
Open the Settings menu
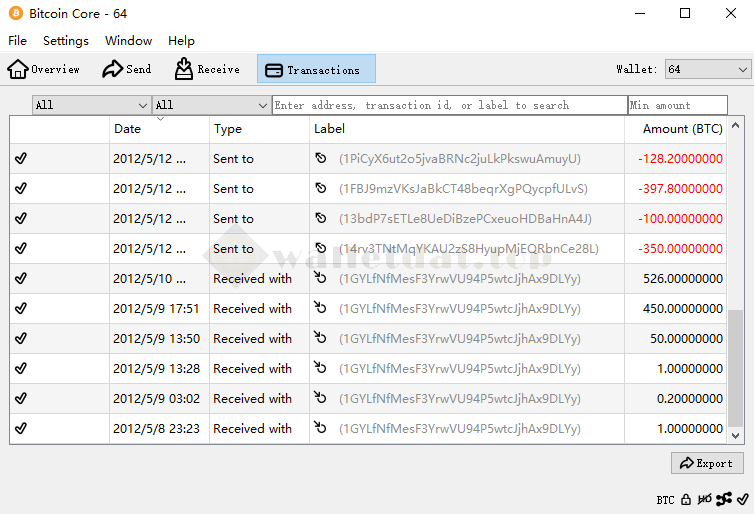pos(66,41)
